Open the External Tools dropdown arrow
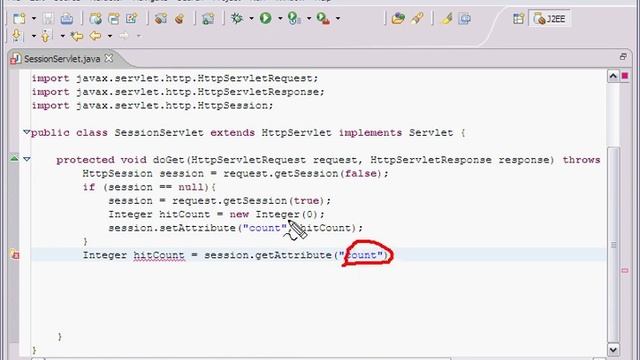Viewport: 640px width, 360px height. point(338,18)
